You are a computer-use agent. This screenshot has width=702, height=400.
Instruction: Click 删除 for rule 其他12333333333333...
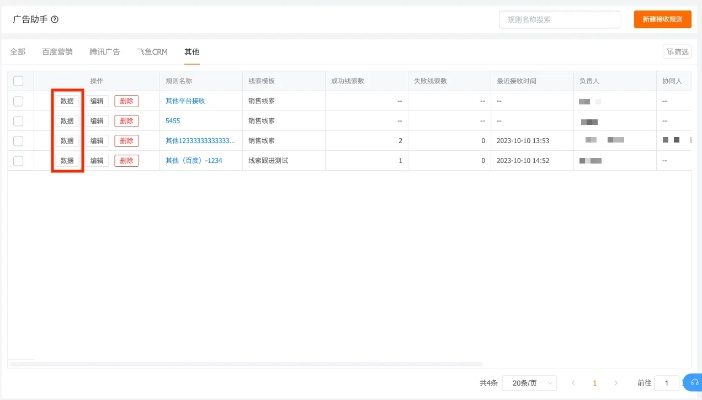[127, 141]
